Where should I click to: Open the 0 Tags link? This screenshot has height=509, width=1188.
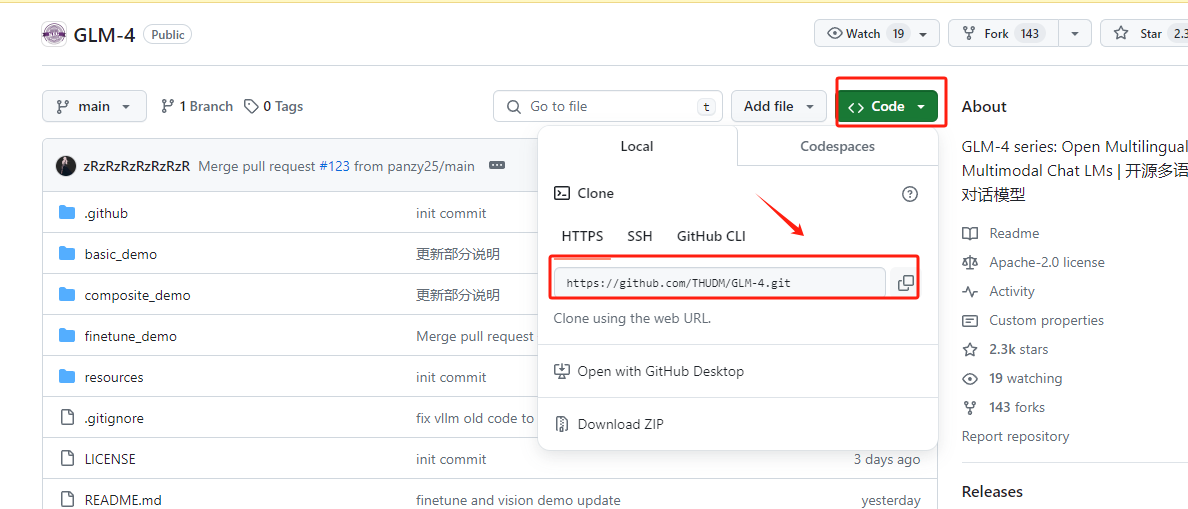point(274,107)
